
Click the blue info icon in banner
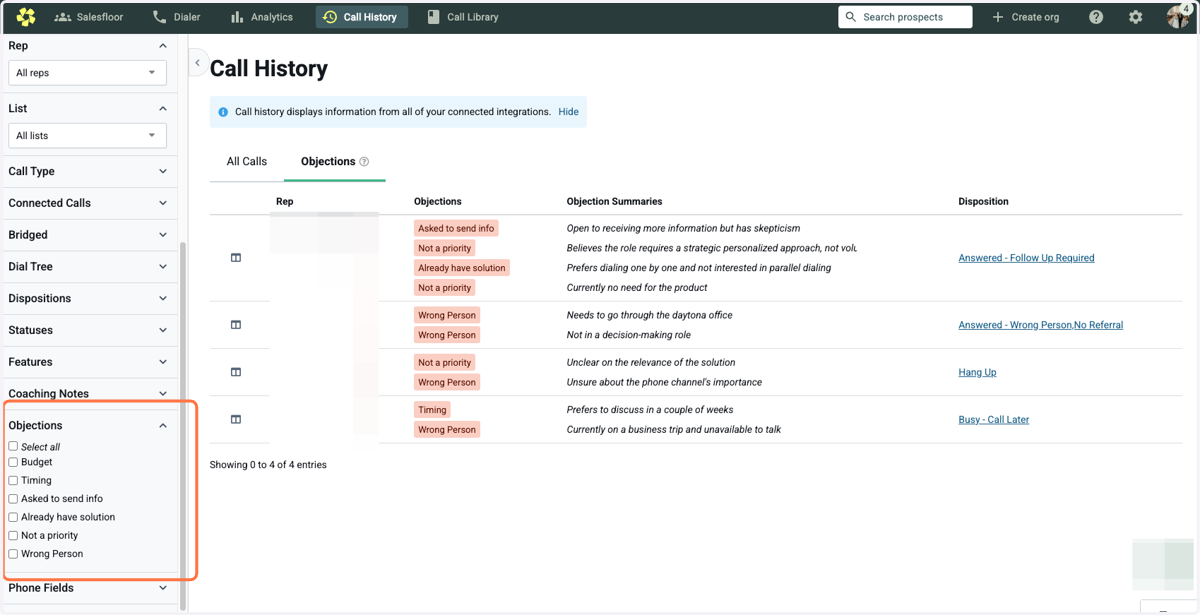223,112
